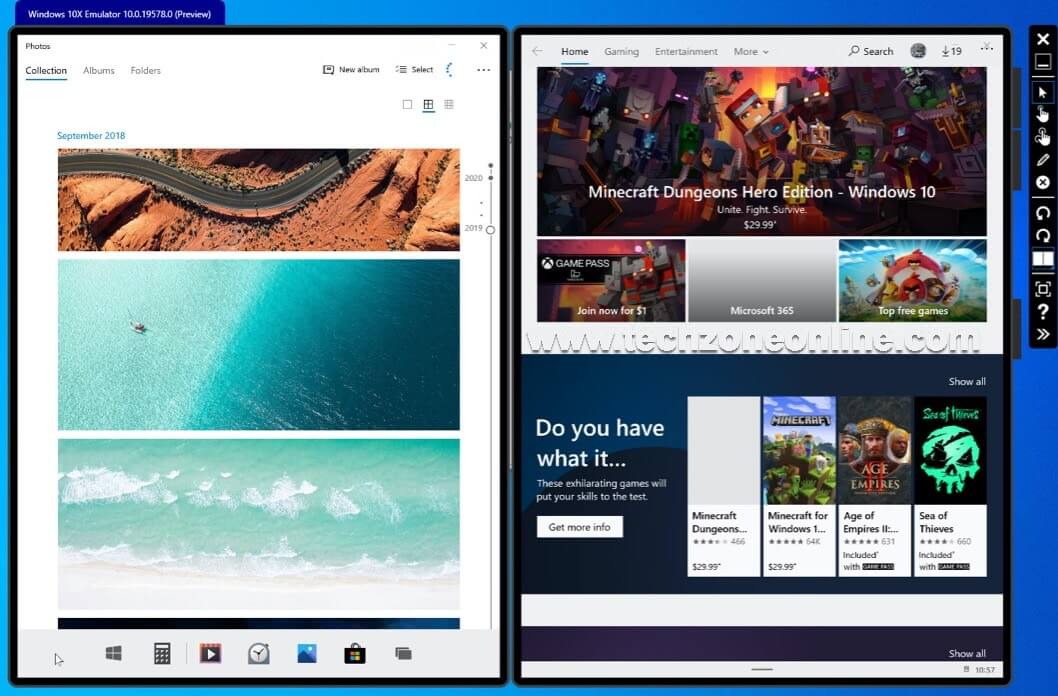Open the Age of Empires II game card
Image resolution: width=1058 pixels, height=696 pixels.
click(x=875, y=486)
